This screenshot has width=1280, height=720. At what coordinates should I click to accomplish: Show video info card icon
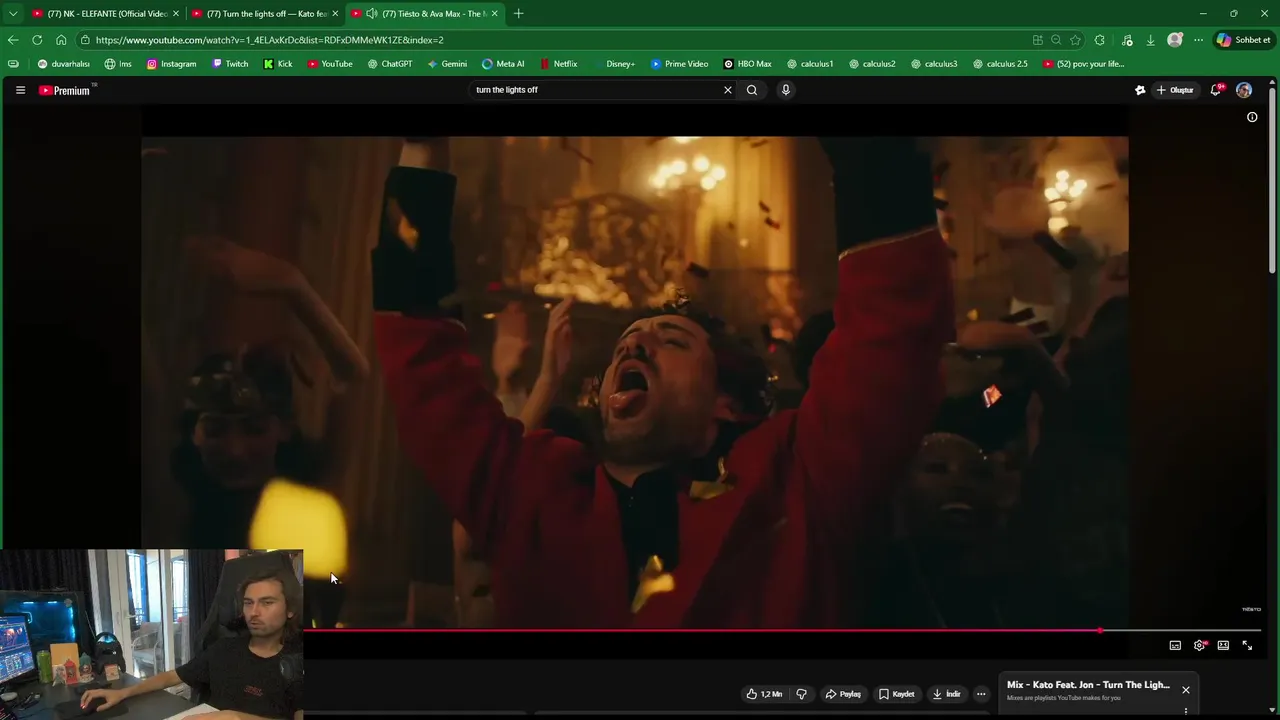coord(1252,117)
